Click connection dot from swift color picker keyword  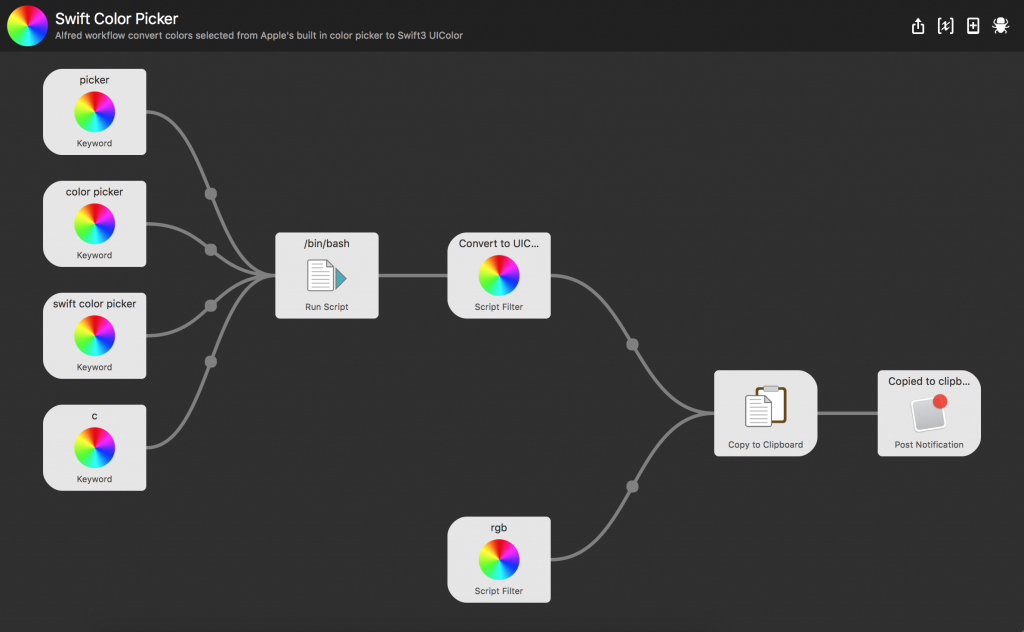tap(210, 305)
